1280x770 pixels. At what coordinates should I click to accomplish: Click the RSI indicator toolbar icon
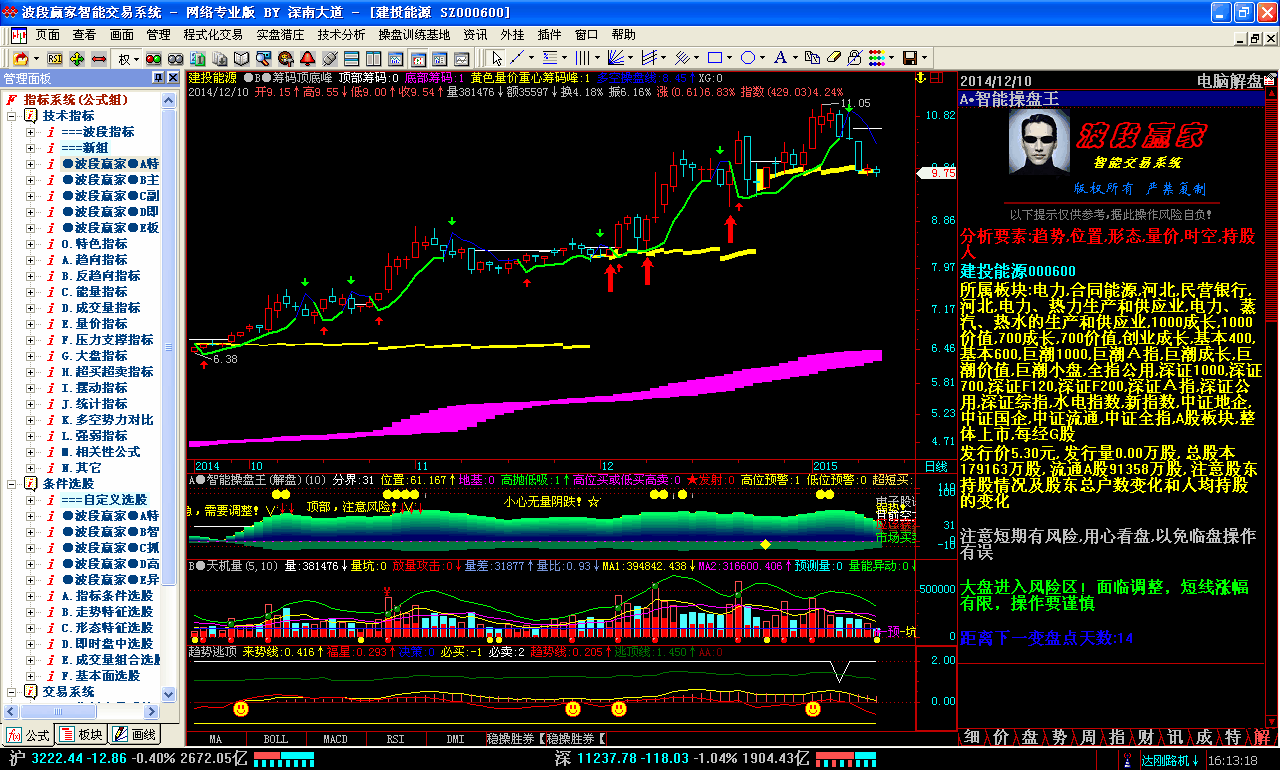point(54,58)
